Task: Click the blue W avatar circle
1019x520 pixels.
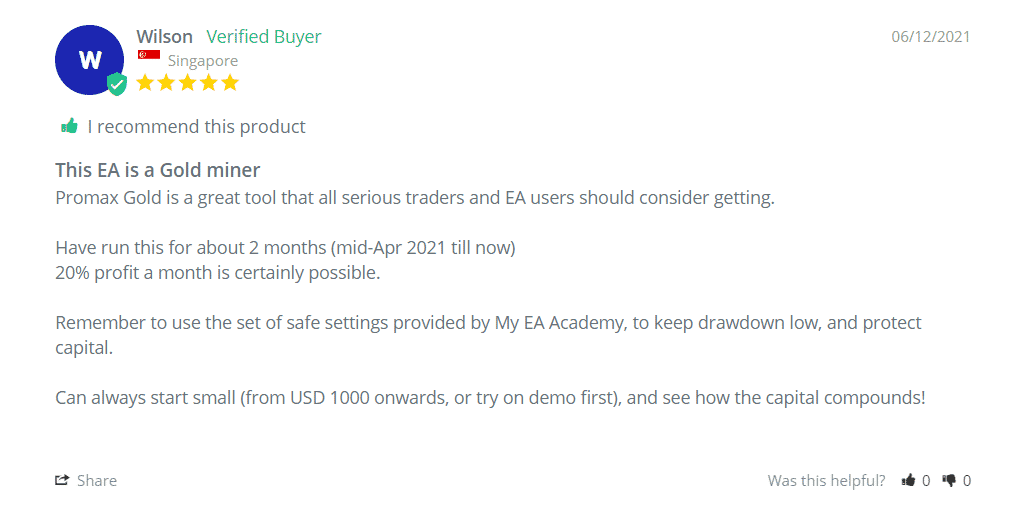Action: 90,60
